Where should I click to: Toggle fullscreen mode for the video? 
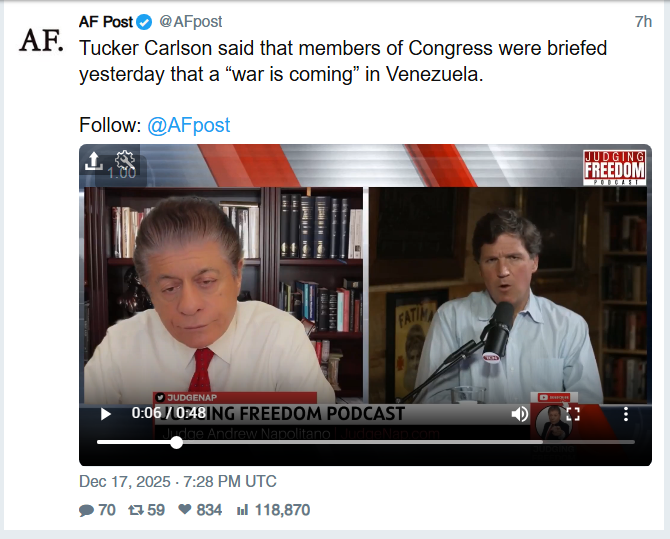coord(573,414)
